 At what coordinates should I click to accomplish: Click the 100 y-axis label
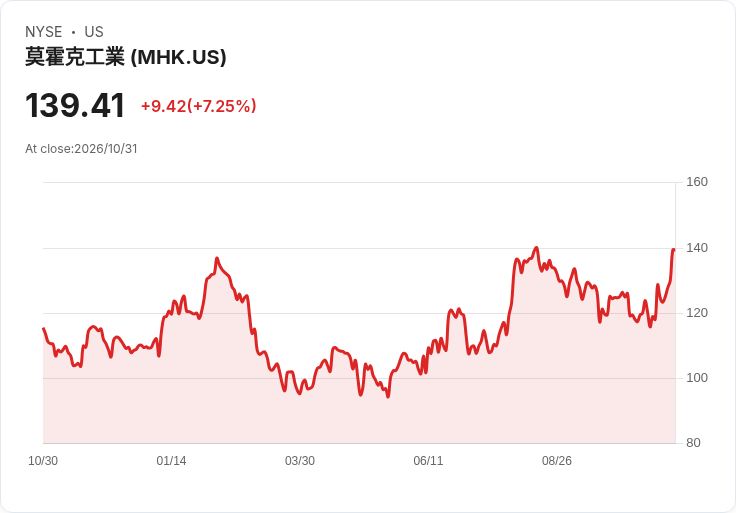(697, 378)
